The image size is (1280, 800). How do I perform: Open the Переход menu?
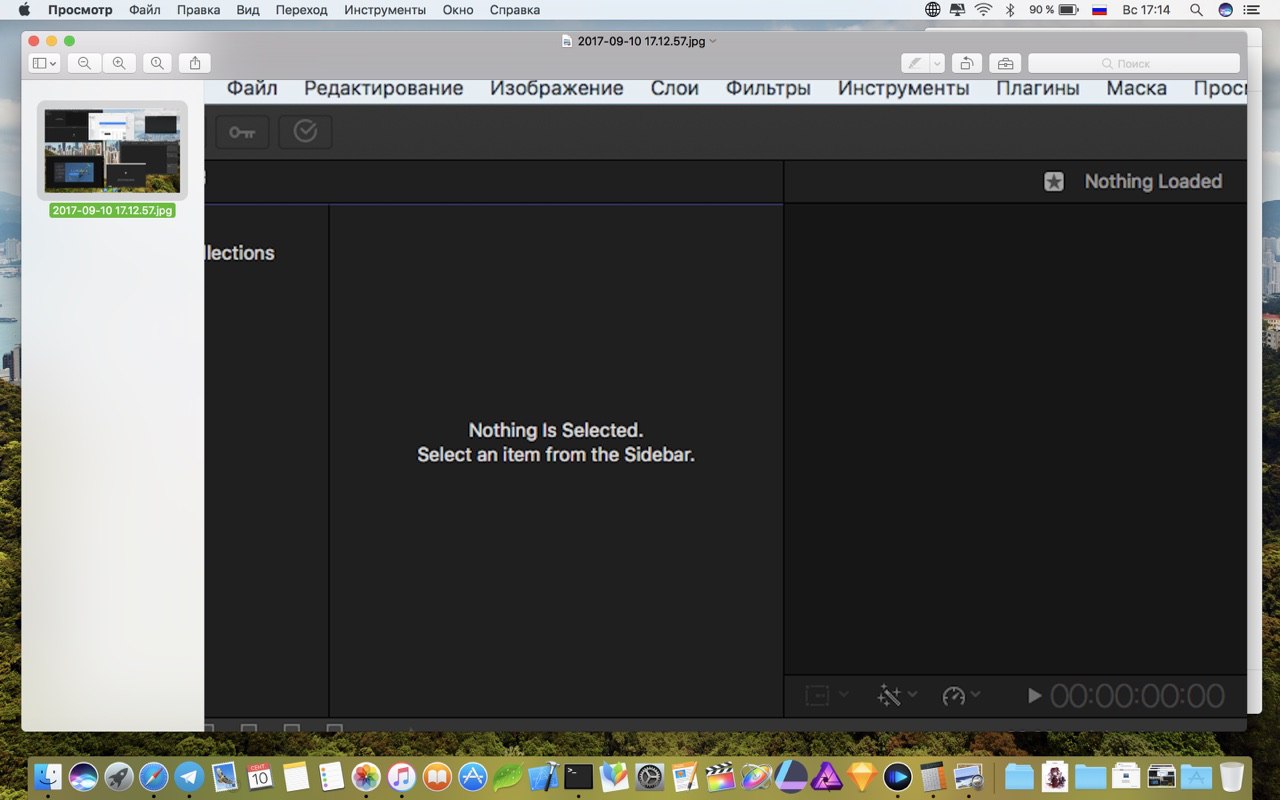pos(301,10)
